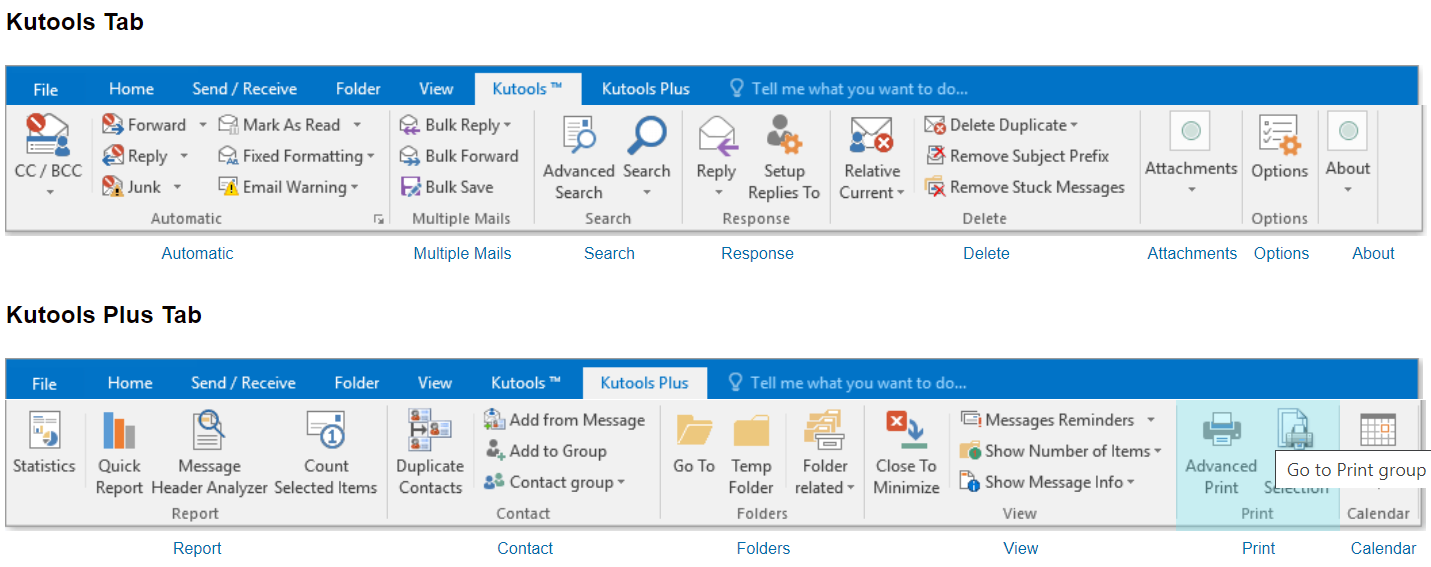This screenshot has width=1431, height=567.
Task: Click the Count Selected Items icon
Action: 326,431
